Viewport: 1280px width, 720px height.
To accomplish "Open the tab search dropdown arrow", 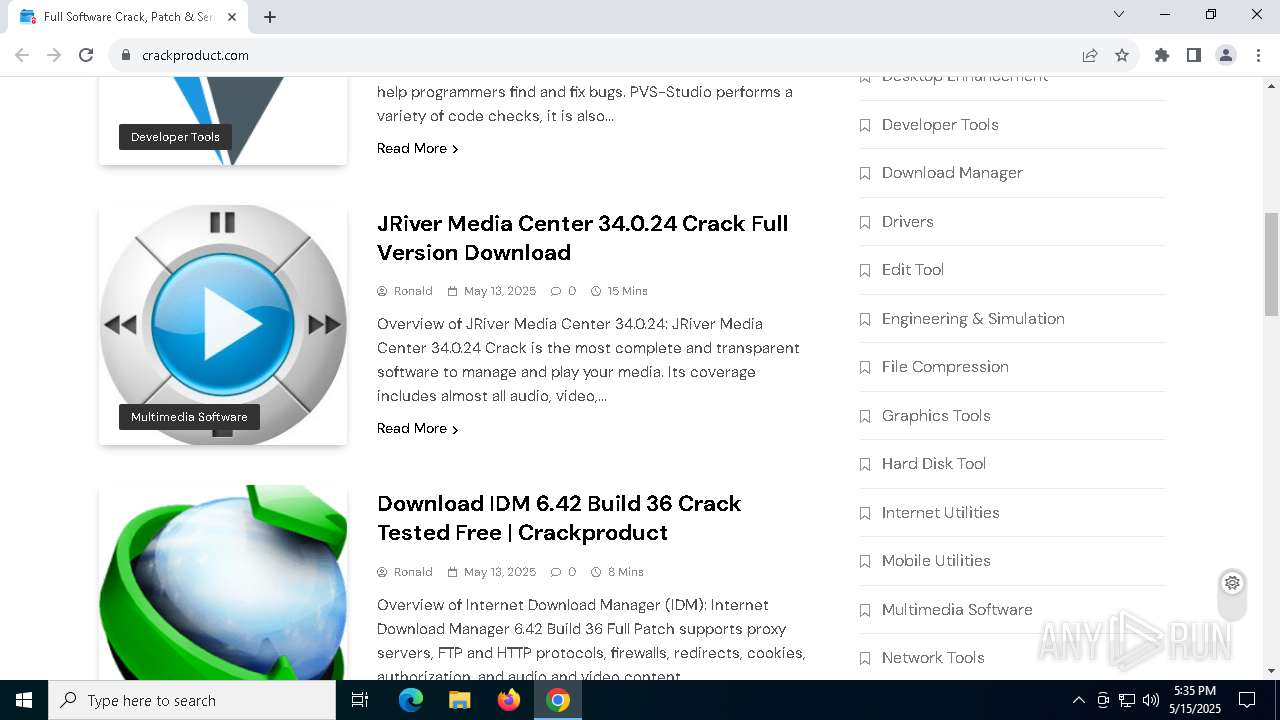I will [1119, 14].
